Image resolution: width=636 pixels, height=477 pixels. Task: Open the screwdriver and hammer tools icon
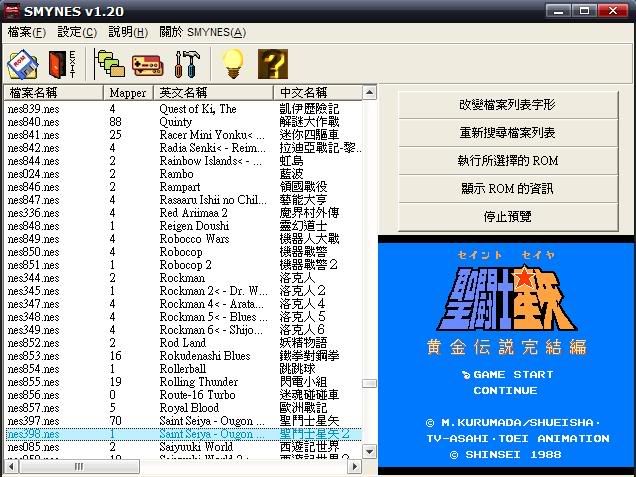(187, 64)
